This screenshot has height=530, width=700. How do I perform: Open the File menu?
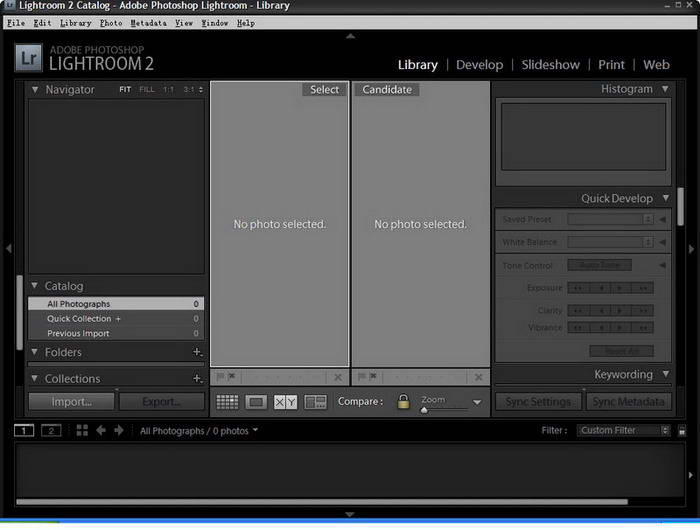click(16, 23)
